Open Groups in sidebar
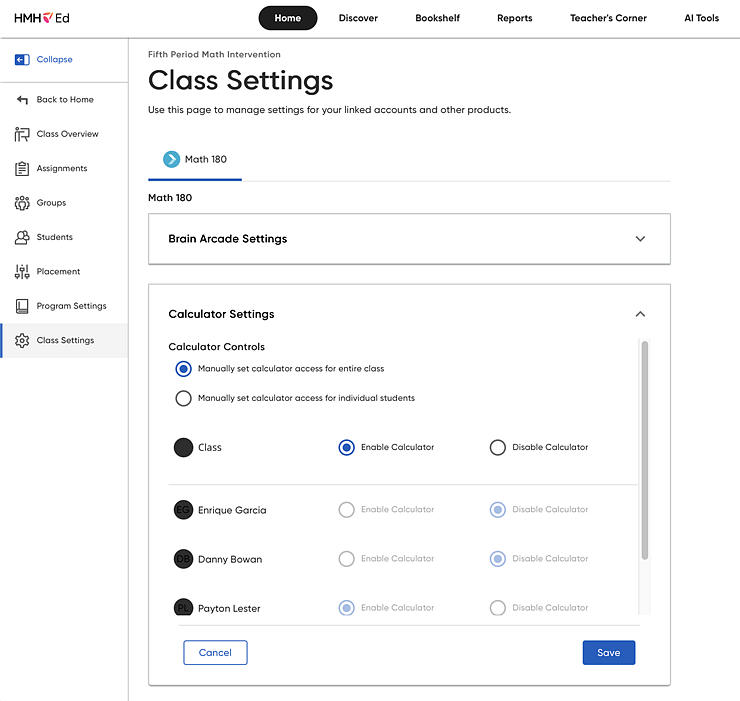The width and height of the screenshot is (740, 701). pyautogui.click(x=51, y=203)
